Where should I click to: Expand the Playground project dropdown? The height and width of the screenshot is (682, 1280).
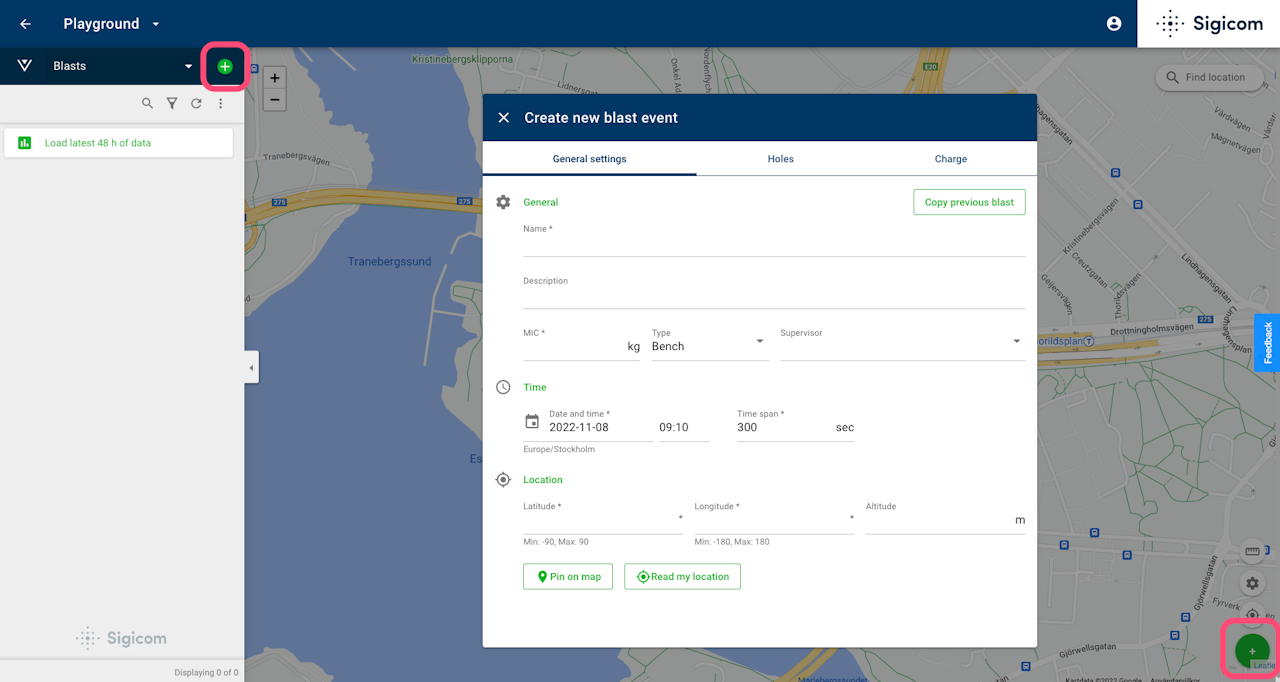155,24
